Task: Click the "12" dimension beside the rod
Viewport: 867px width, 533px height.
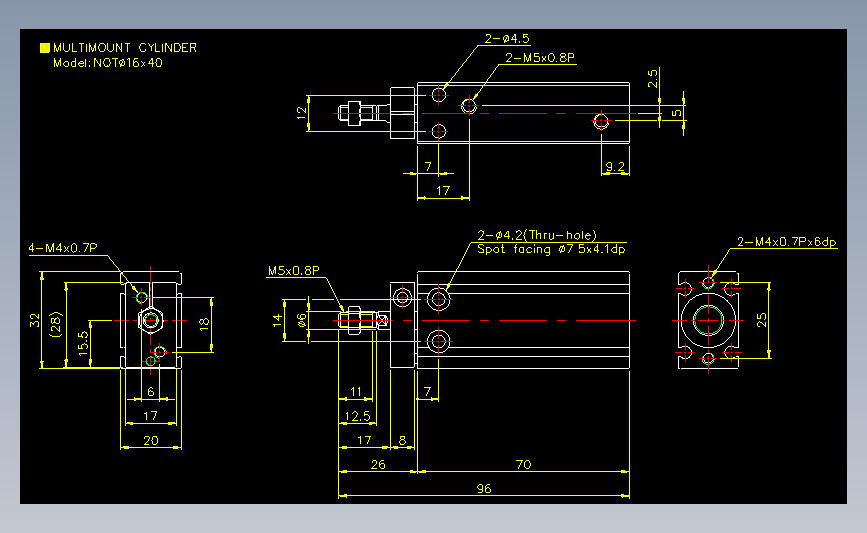Action: coord(301,113)
